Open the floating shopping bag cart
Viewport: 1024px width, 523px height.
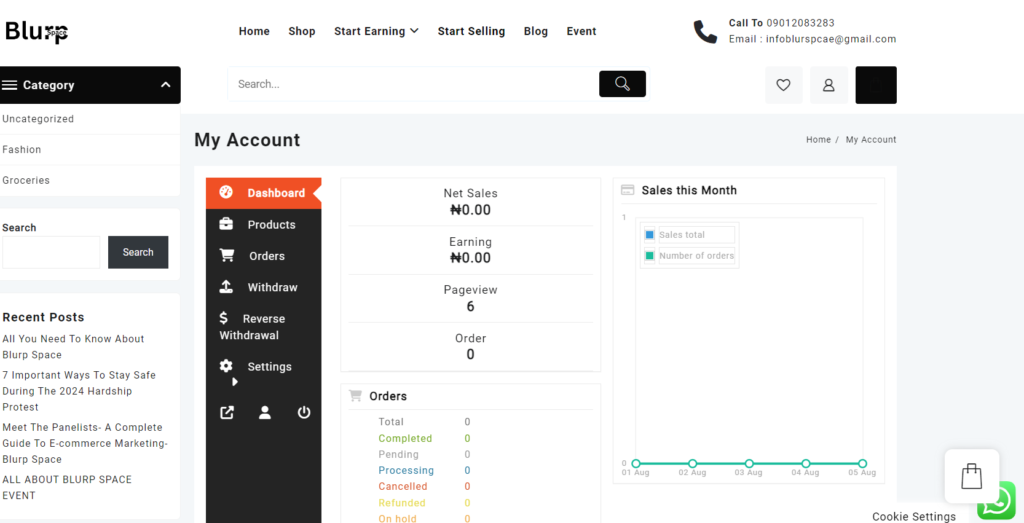971,476
